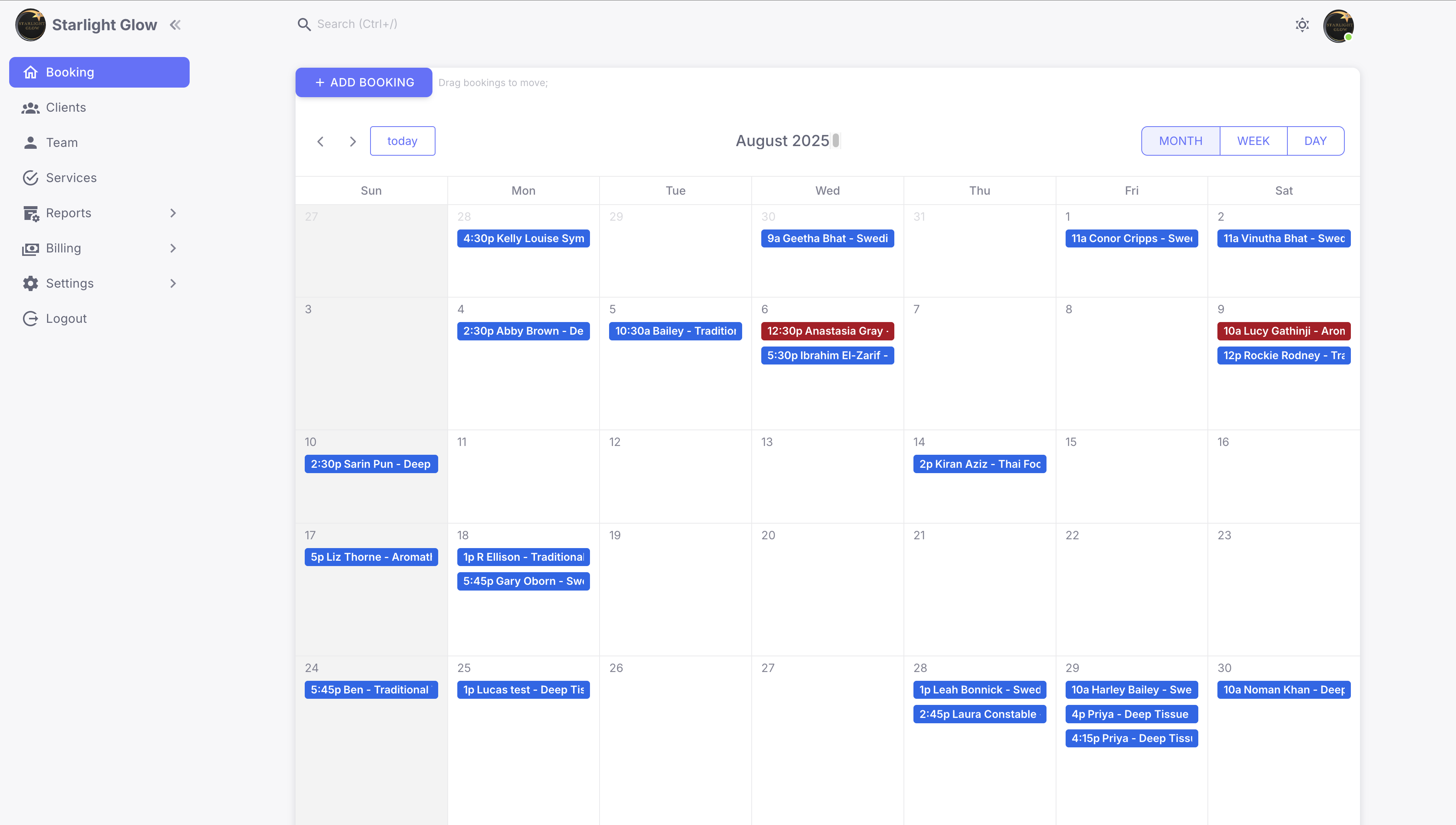Go to Services in sidebar

(x=71, y=178)
